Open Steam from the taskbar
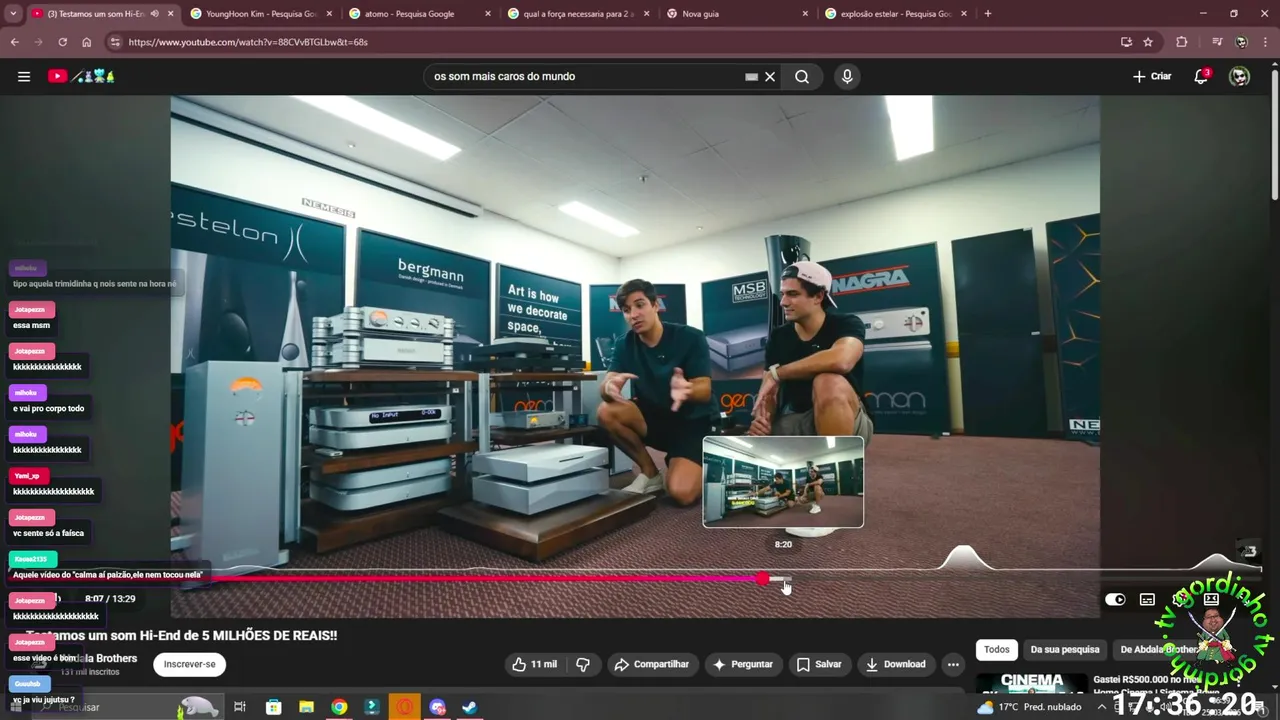 click(x=469, y=707)
